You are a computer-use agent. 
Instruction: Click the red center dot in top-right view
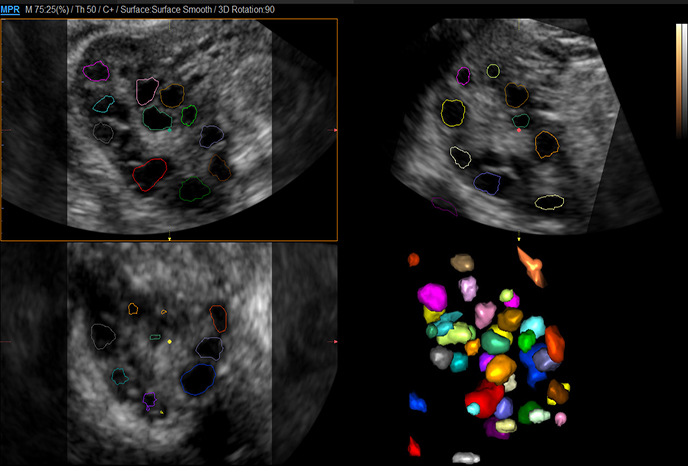pos(519,130)
